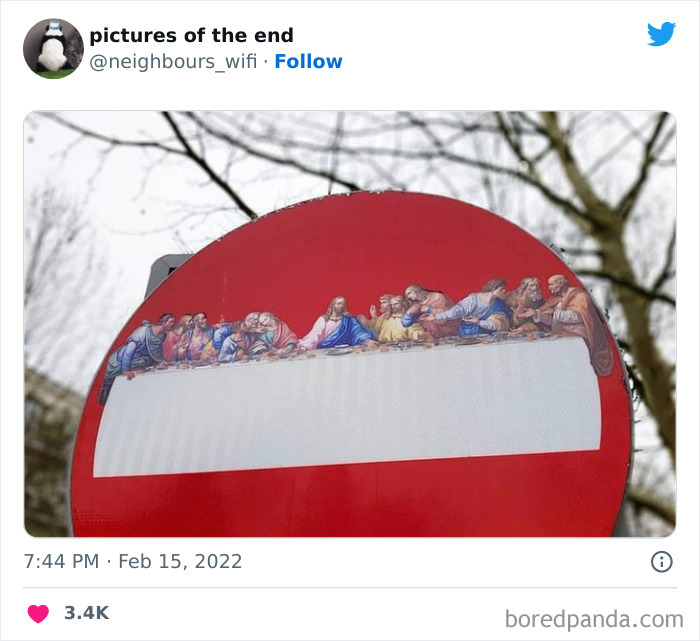
Task: Open the panda profile avatar
Action: click(x=53, y=49)
